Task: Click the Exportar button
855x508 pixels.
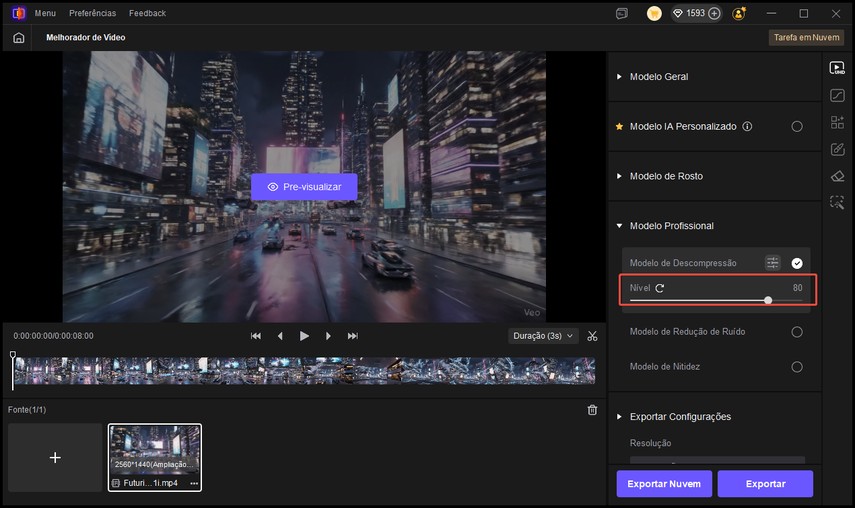Action: coord(765,483)
